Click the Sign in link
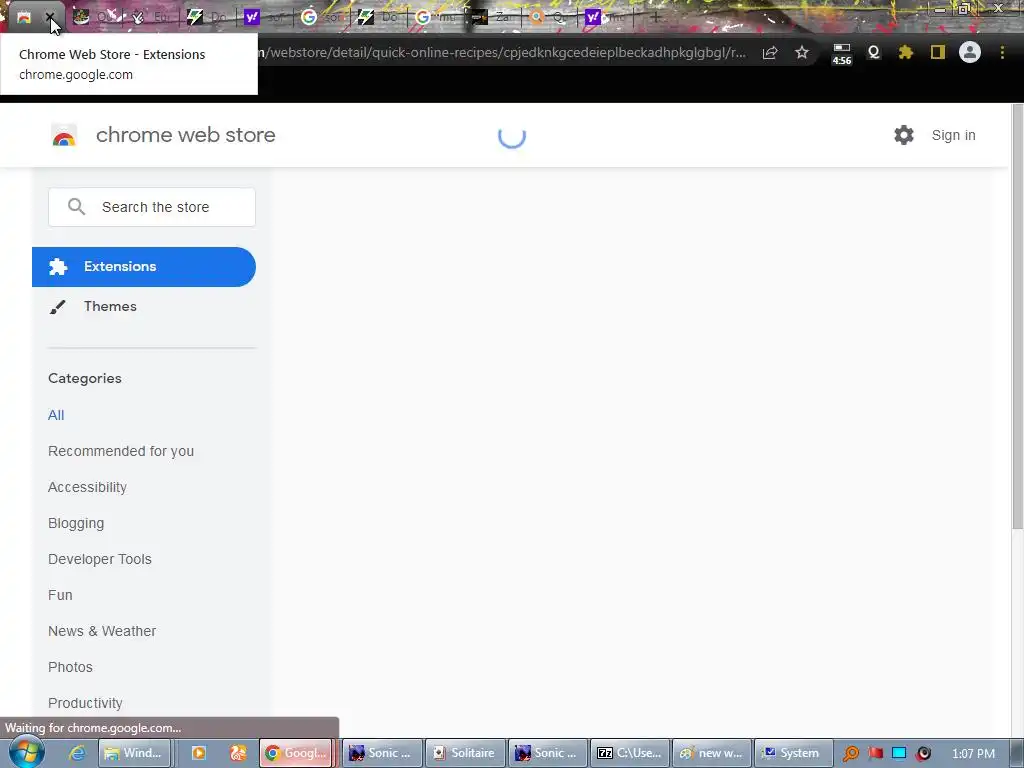Image resolution: width=1024 pixels, height=768 pixels. tap(953, 135)
